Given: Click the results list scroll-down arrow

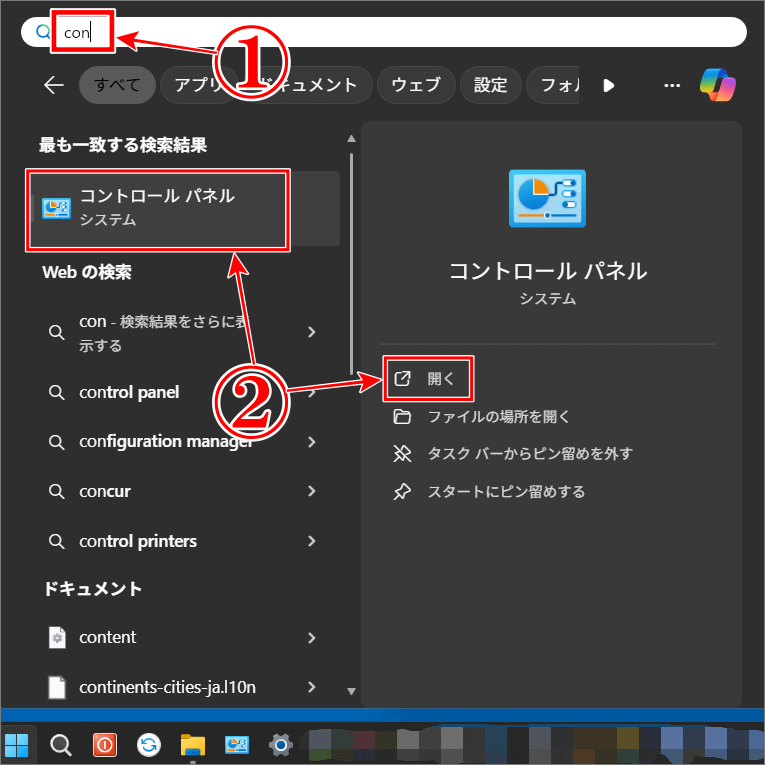Looking at the screenshot, I should tap(351, 691).
